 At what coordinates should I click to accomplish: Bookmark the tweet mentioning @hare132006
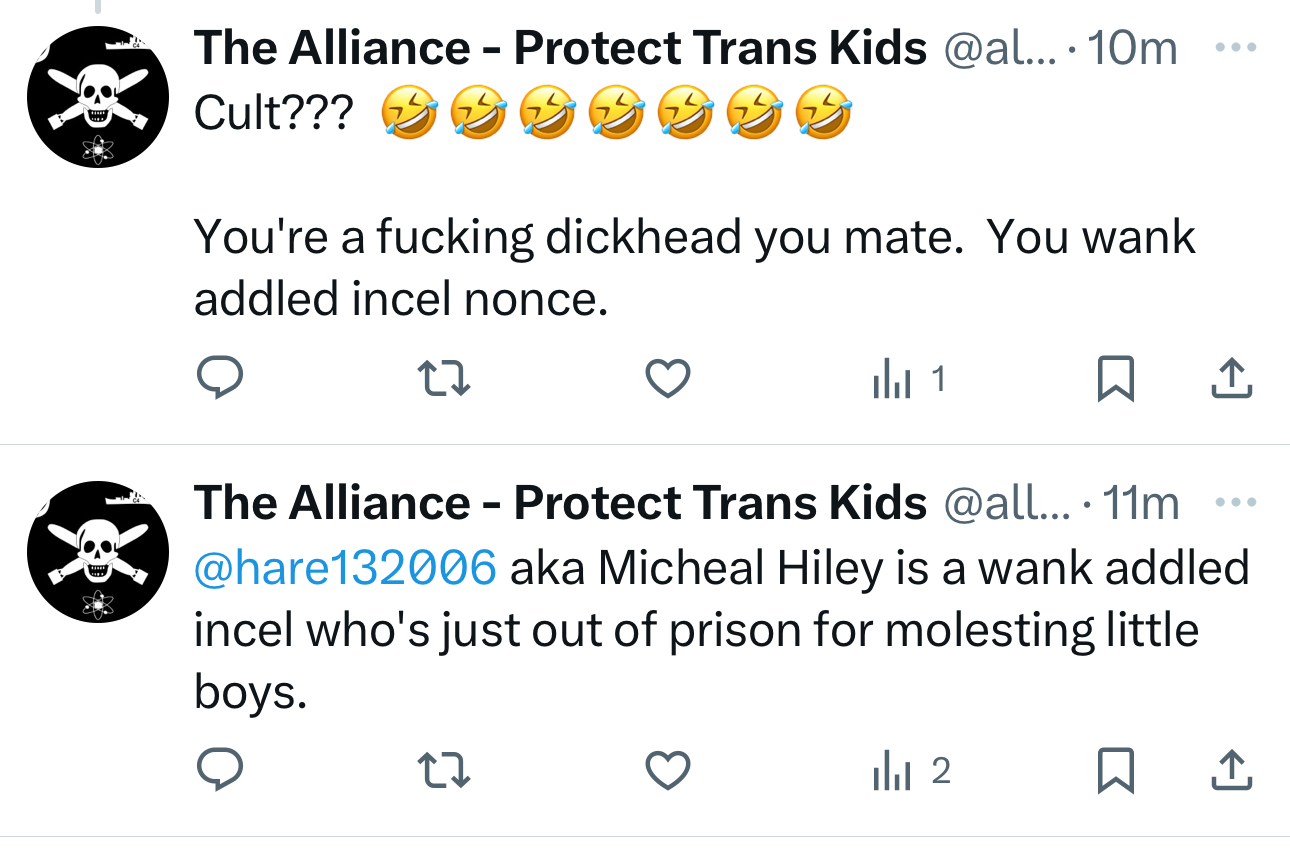pos(1115,770)
